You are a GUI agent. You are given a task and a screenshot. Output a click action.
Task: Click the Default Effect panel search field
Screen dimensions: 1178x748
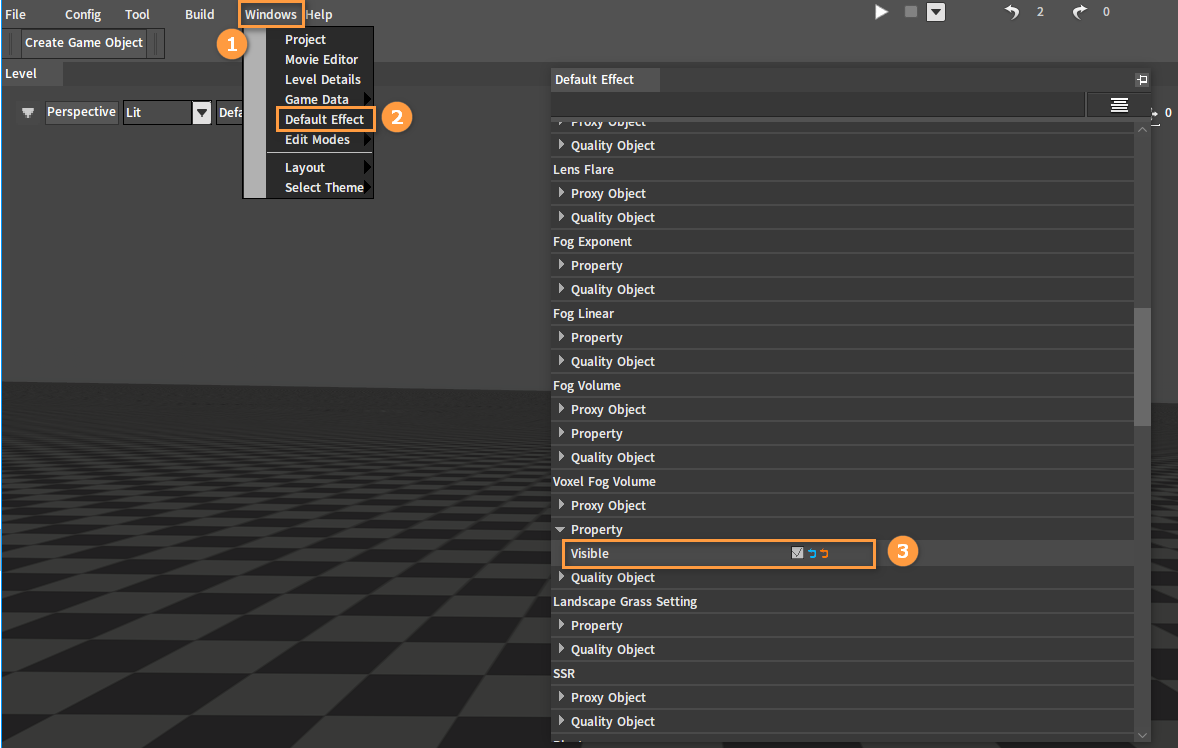click(818, 105)
